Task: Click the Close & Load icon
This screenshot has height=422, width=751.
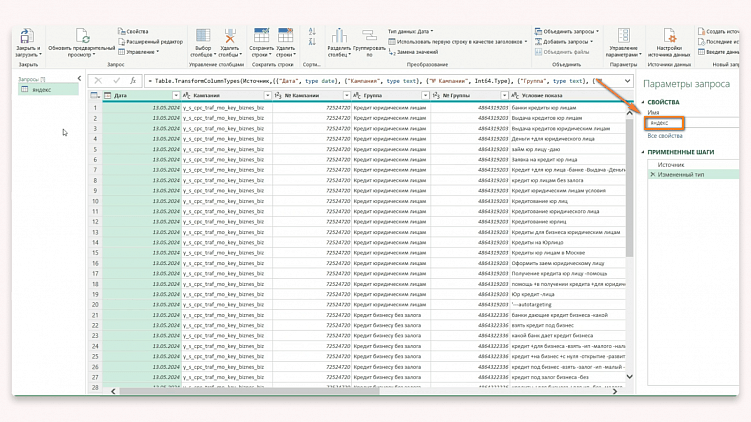Action: pyautogui.click(x=28, y=37)
